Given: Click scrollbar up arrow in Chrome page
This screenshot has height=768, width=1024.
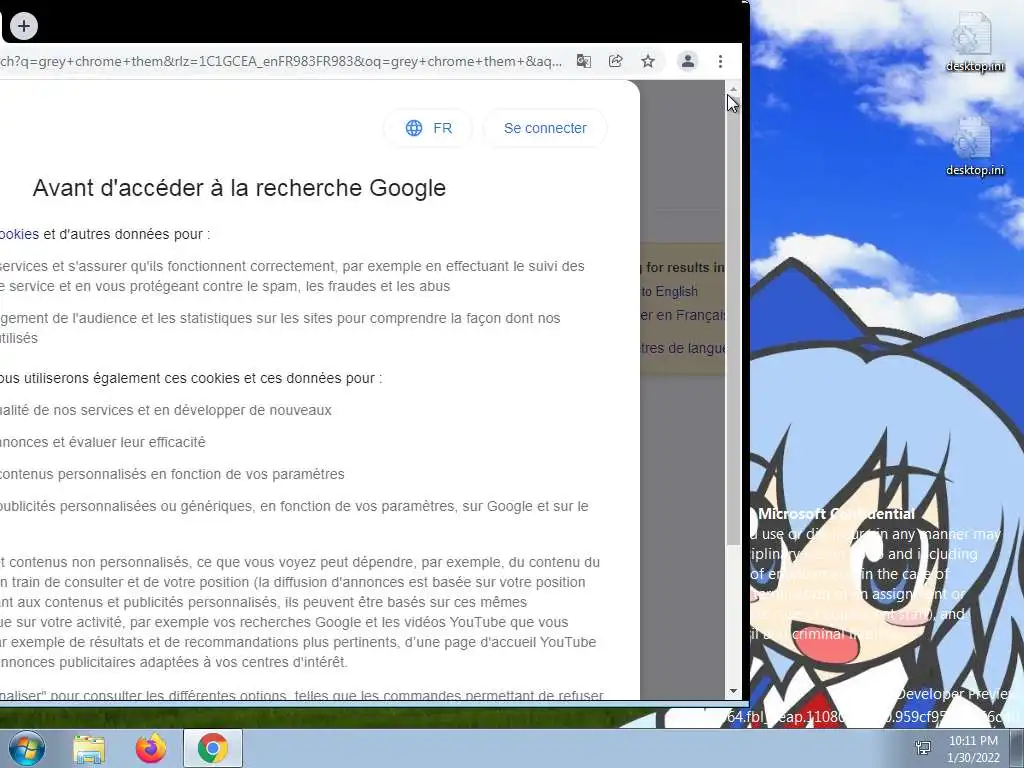Looking at the screenshot, I should click(733, 89).
